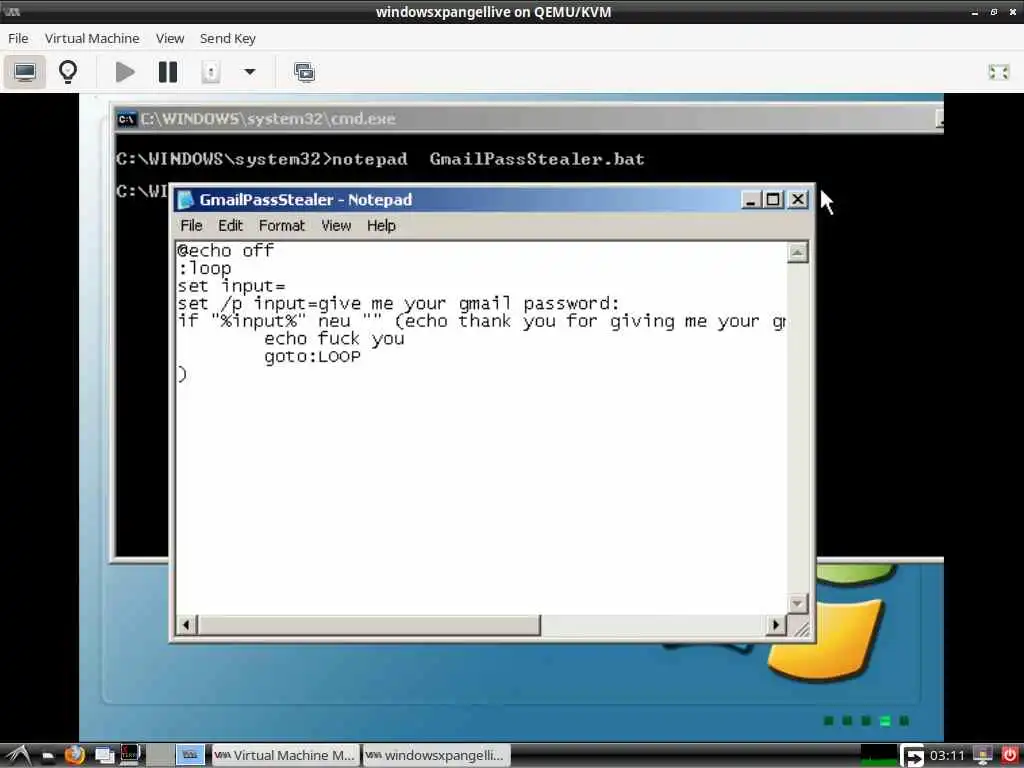Click the show desktop windows icon in taskbar
The width and height of the screenshot is (1024, 768).
click(104, 756)
